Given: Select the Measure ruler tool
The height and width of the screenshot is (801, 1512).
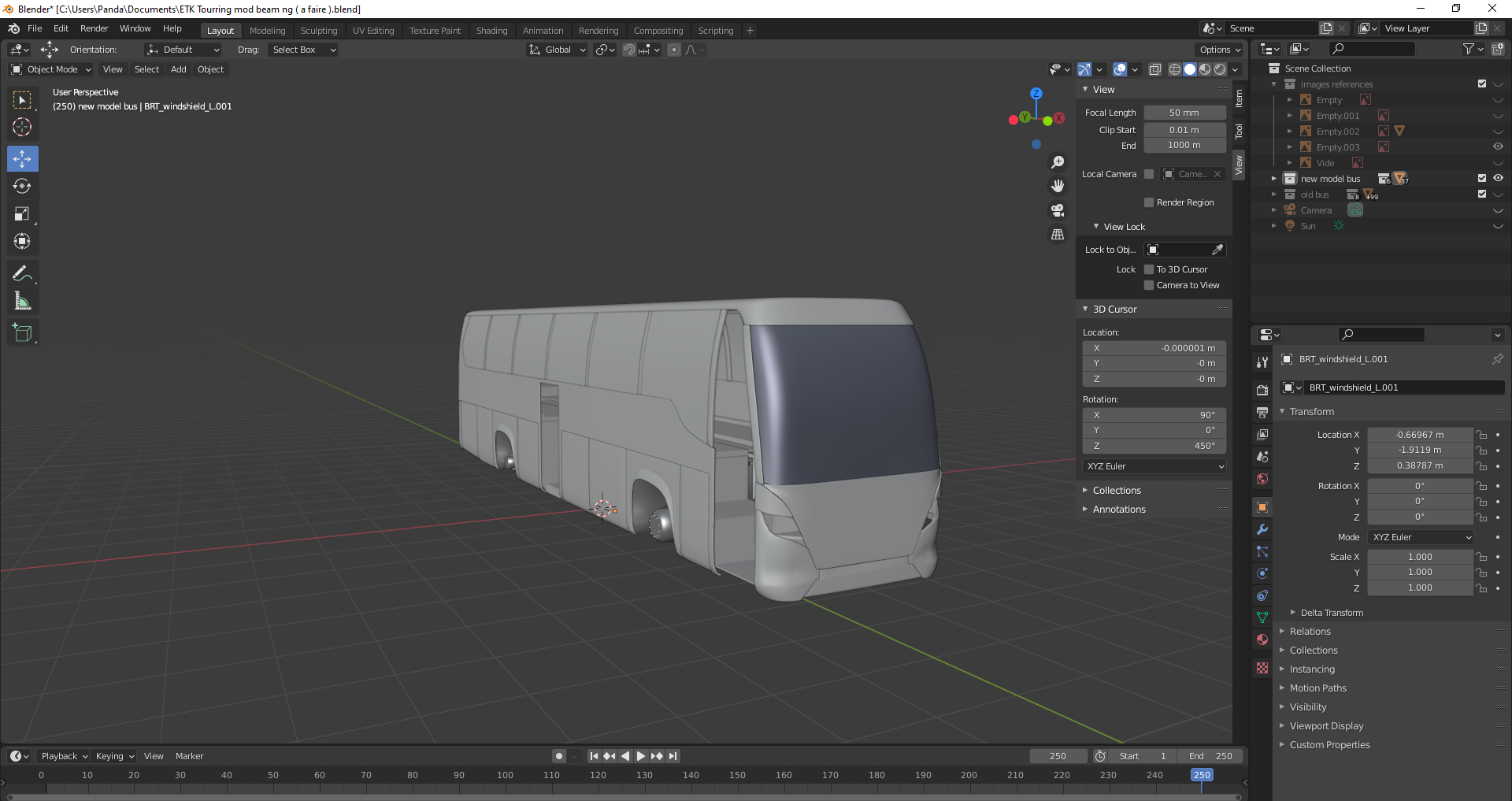Looking at the screenshot, I should (x=22, y=301).
